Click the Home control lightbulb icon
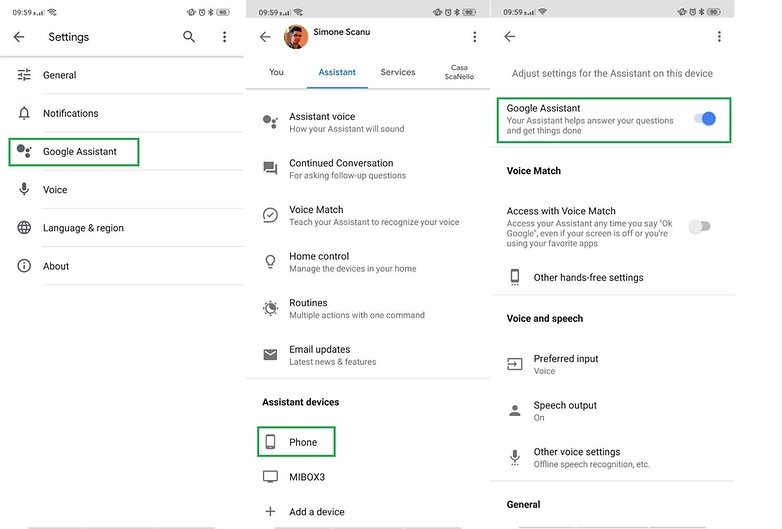This screenshot has width=782, height=529. (270, 261)
